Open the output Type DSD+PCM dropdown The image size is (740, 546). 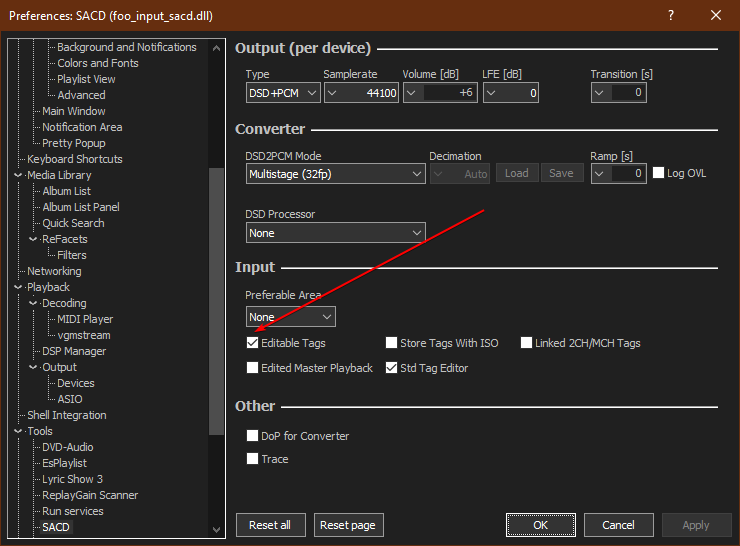click(283, 93)
